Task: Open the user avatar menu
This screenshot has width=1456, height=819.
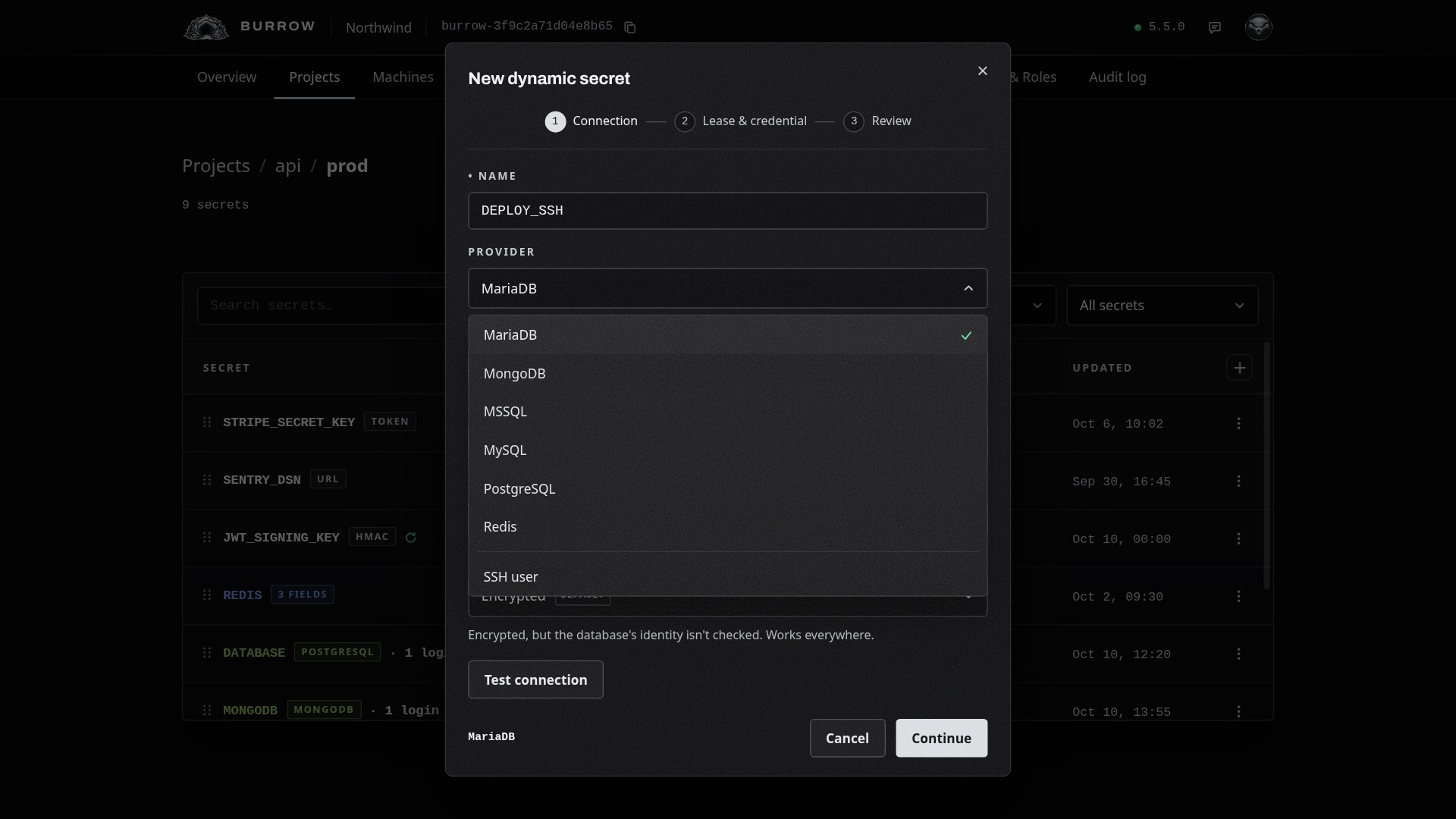Action: click(x=1259, y=27)
